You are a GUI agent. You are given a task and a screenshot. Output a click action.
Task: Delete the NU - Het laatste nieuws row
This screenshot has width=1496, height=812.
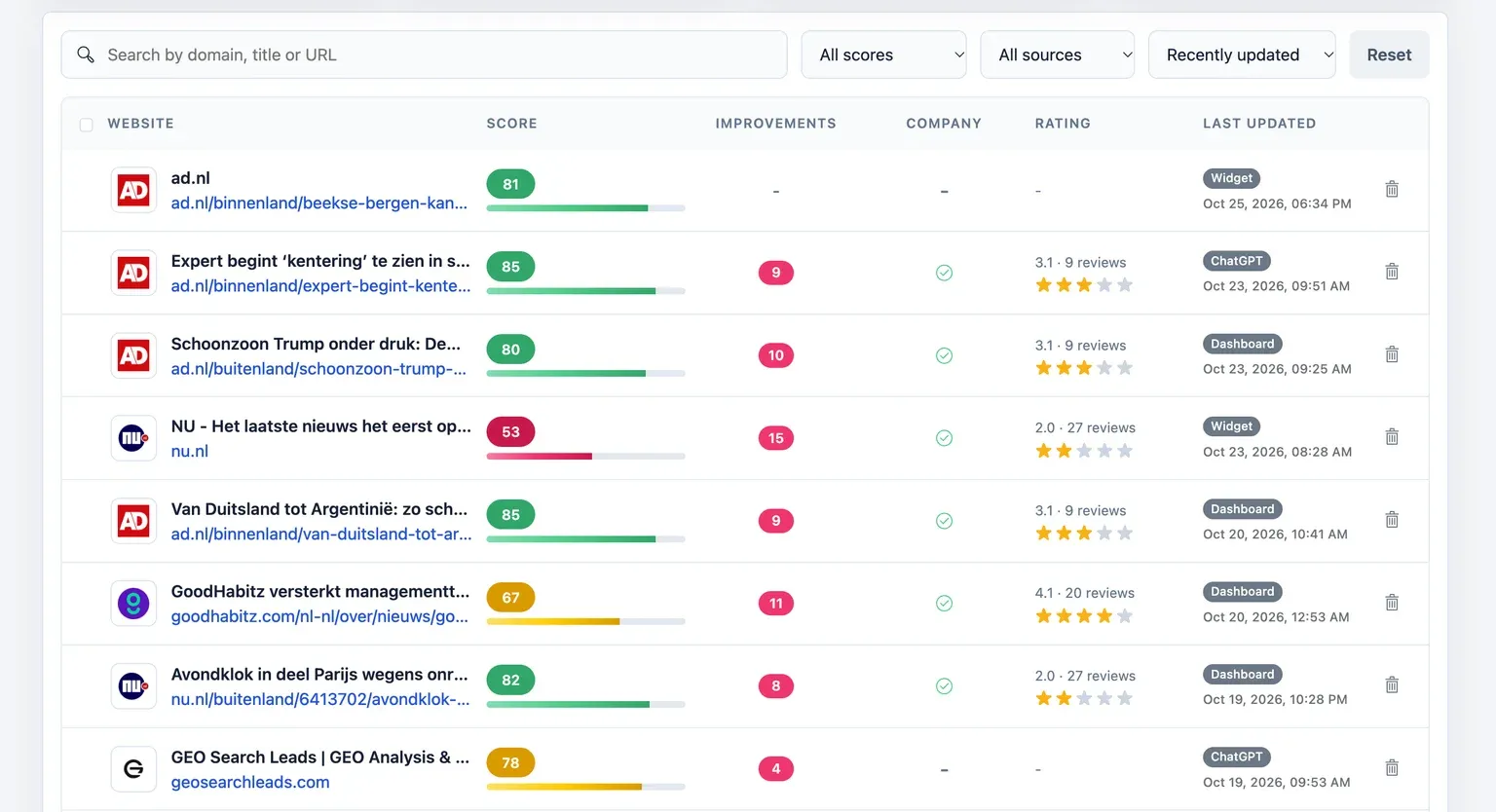click(x=1392, y=437)
